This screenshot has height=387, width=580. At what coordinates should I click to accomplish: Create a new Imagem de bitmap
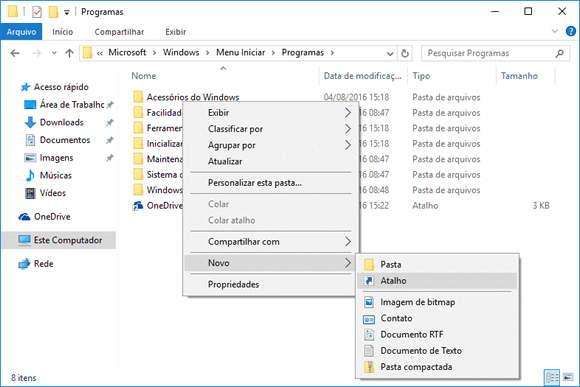pos(437,302)
